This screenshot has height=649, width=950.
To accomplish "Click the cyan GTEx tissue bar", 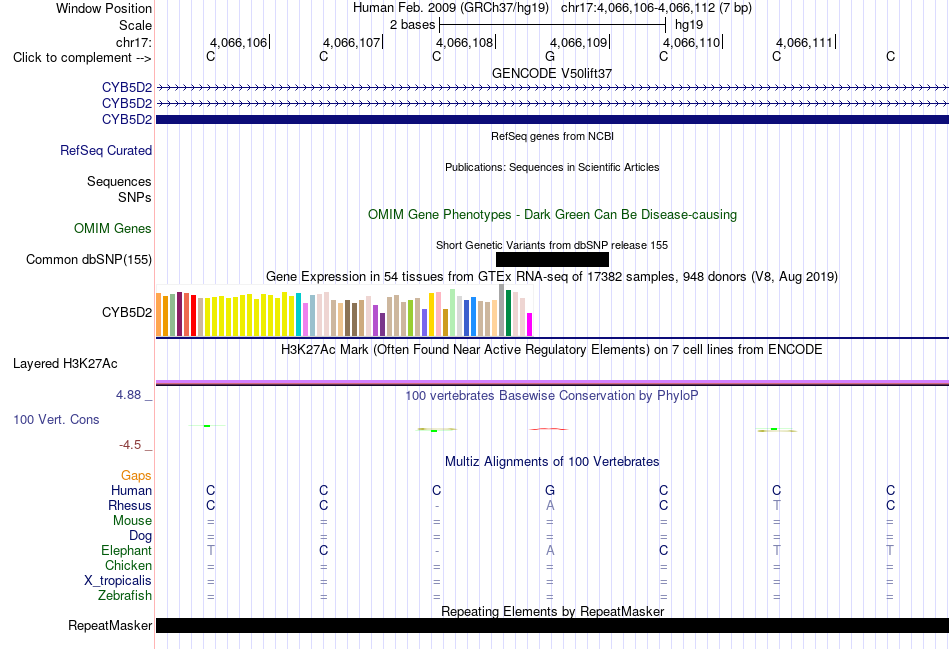I will [299, 314].
